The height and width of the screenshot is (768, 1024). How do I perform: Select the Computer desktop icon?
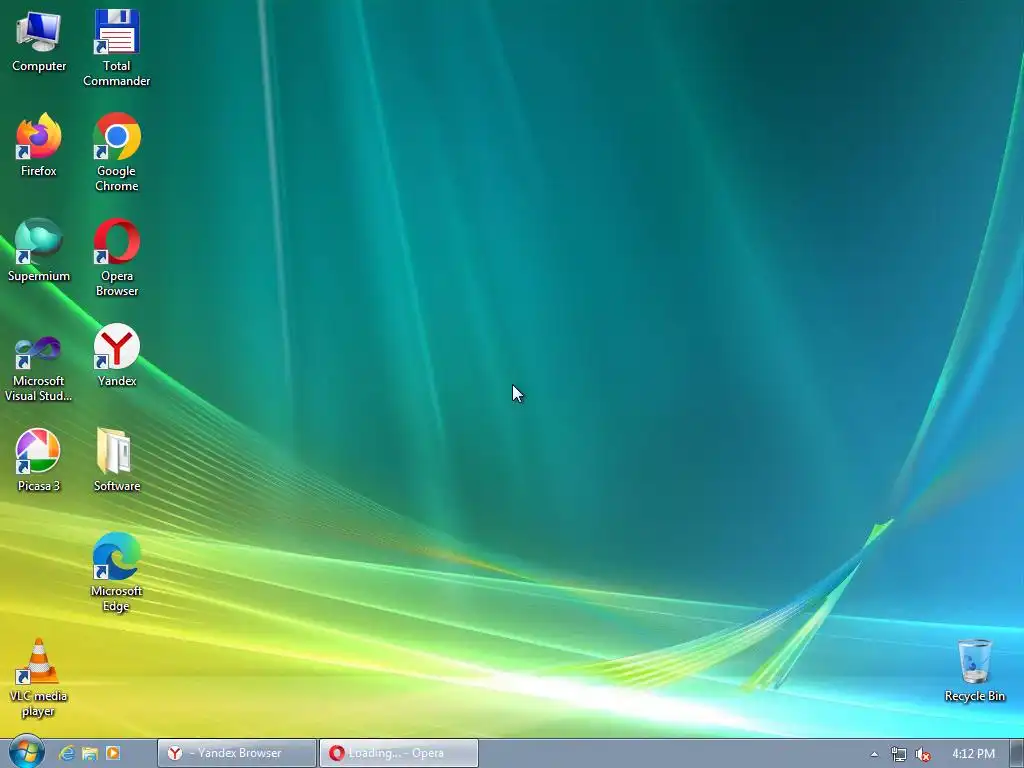tap(39, 40)
